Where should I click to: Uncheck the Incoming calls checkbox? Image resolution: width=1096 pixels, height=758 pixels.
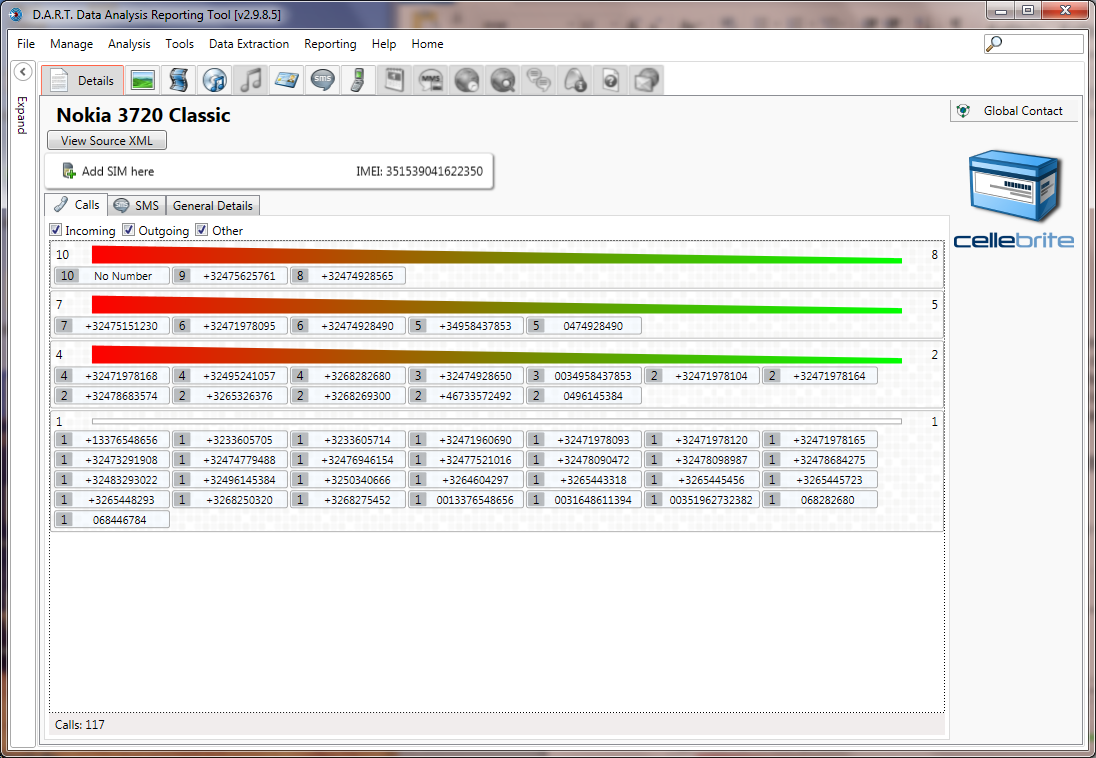pos(55,229)
